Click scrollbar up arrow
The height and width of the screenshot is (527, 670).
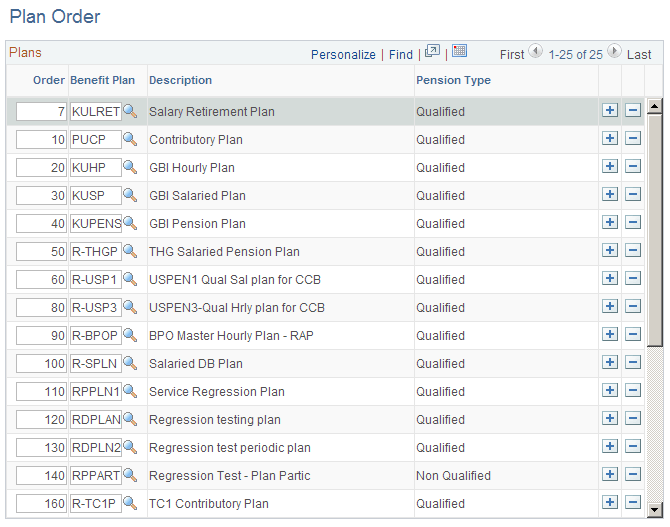pos(655,106)
